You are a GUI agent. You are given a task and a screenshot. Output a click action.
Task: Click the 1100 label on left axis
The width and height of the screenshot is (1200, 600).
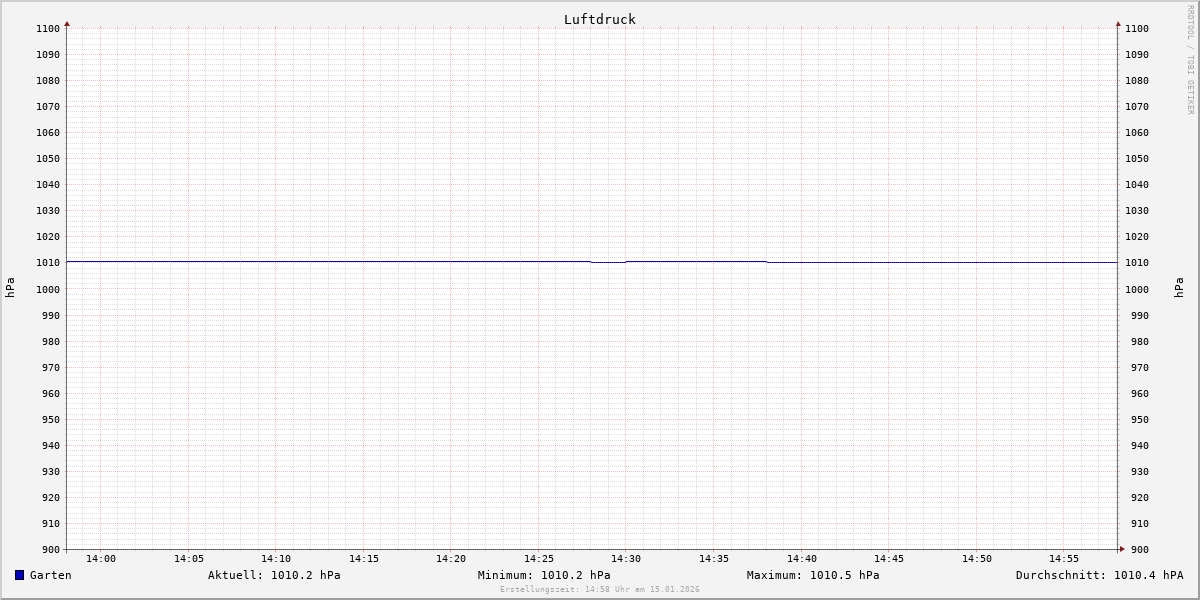click(x=48, y=29)
